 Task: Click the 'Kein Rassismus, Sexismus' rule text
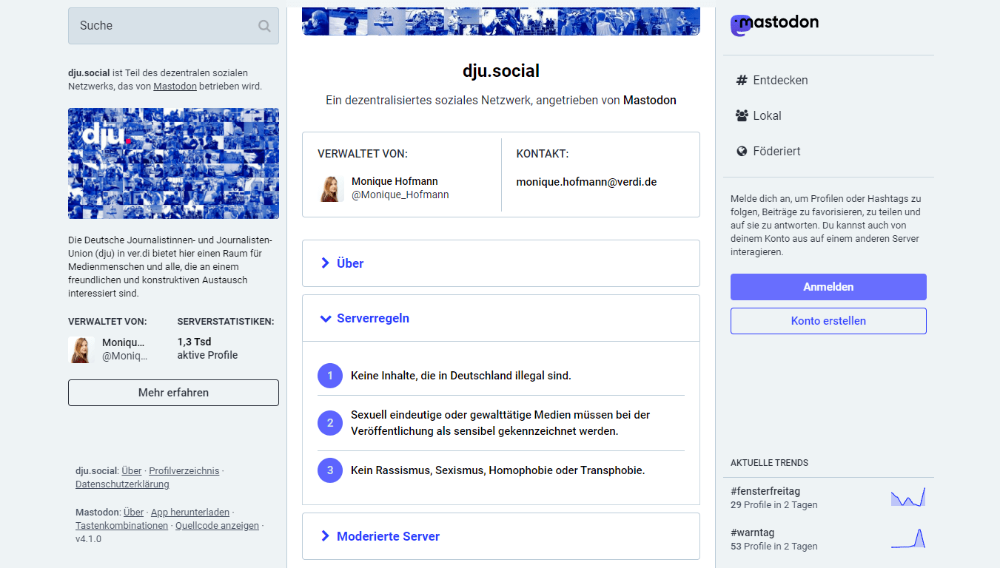pos(497,470)
